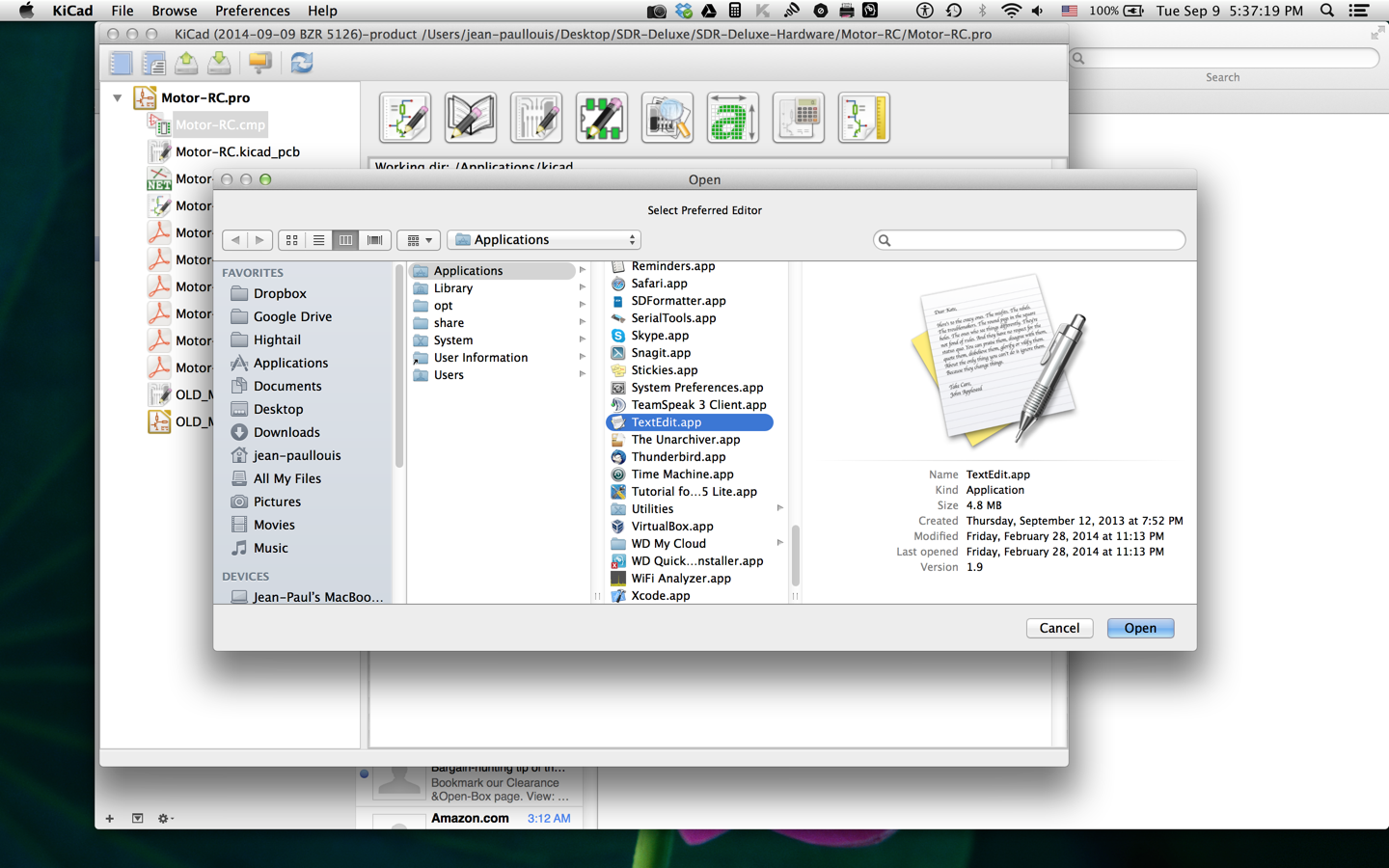This screenshot has width=1389, height=868.
Task: Open the Applications folder path dropdown
Action: 544,240
